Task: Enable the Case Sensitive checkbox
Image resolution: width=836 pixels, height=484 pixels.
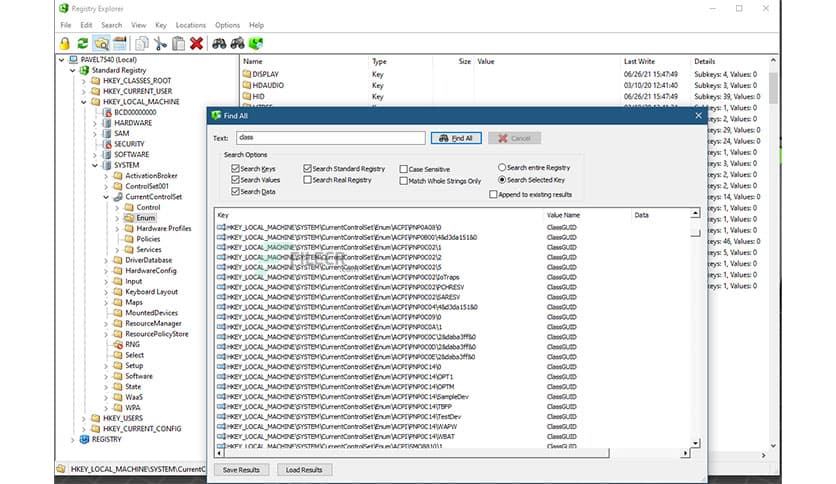Action: pyautogui.click(x=404, y=169)
